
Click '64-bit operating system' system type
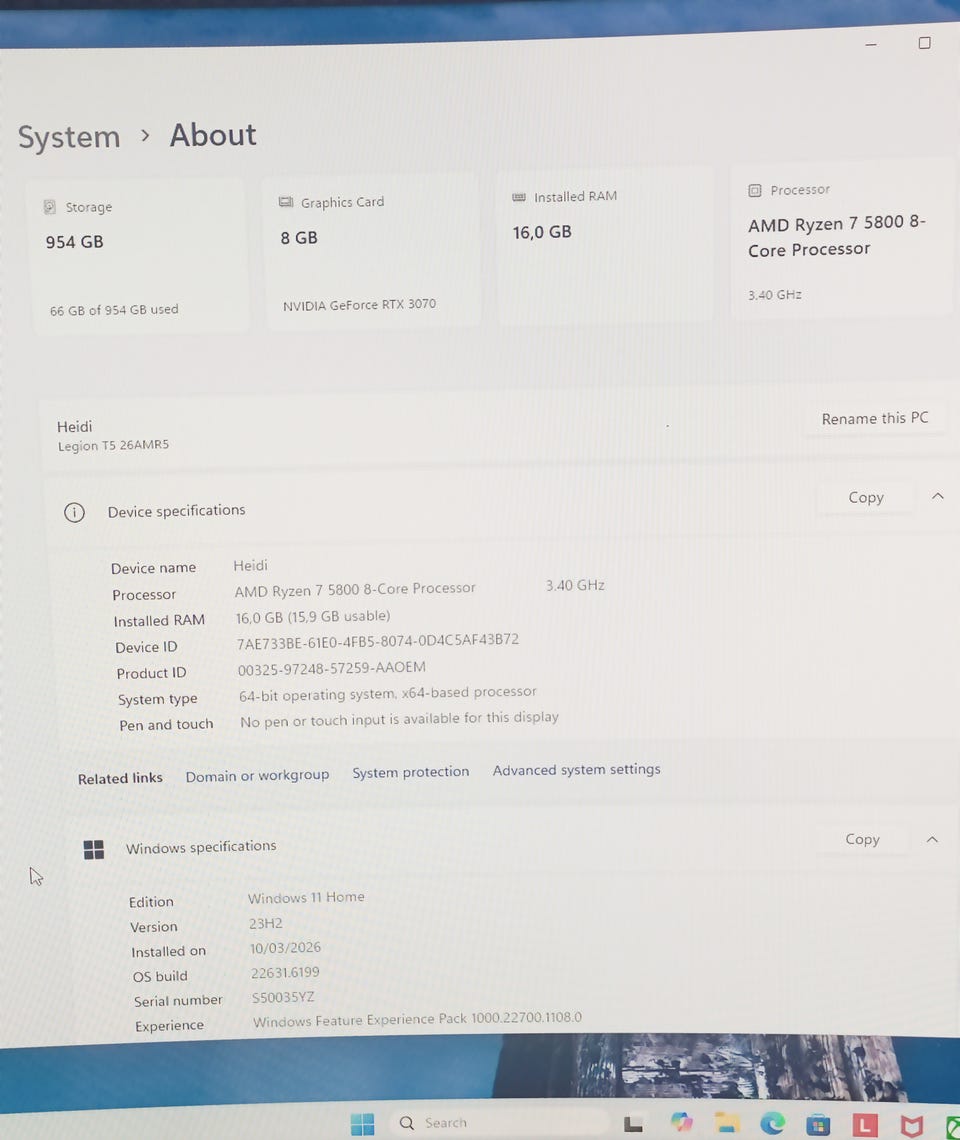point(388,694)
